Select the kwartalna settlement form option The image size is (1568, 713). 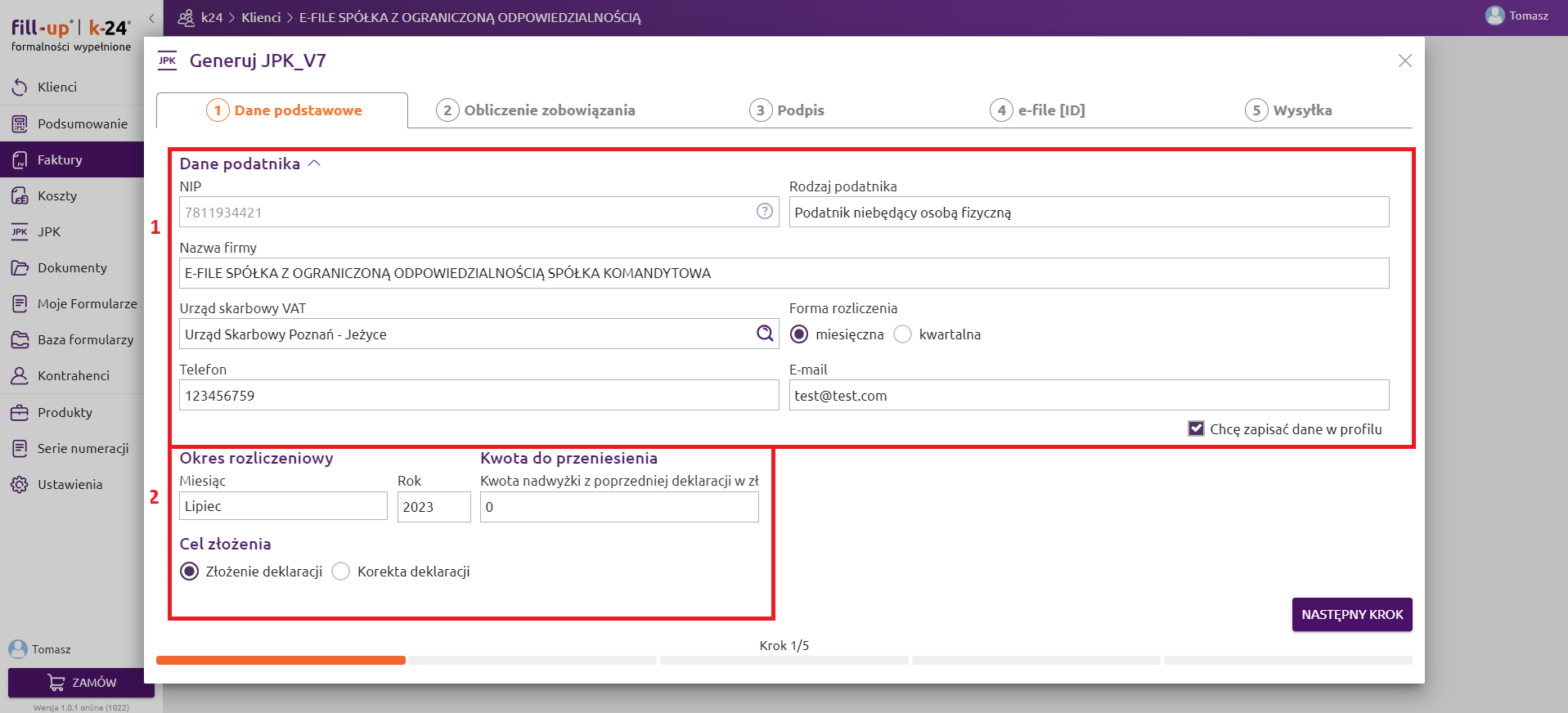[902, 334]
